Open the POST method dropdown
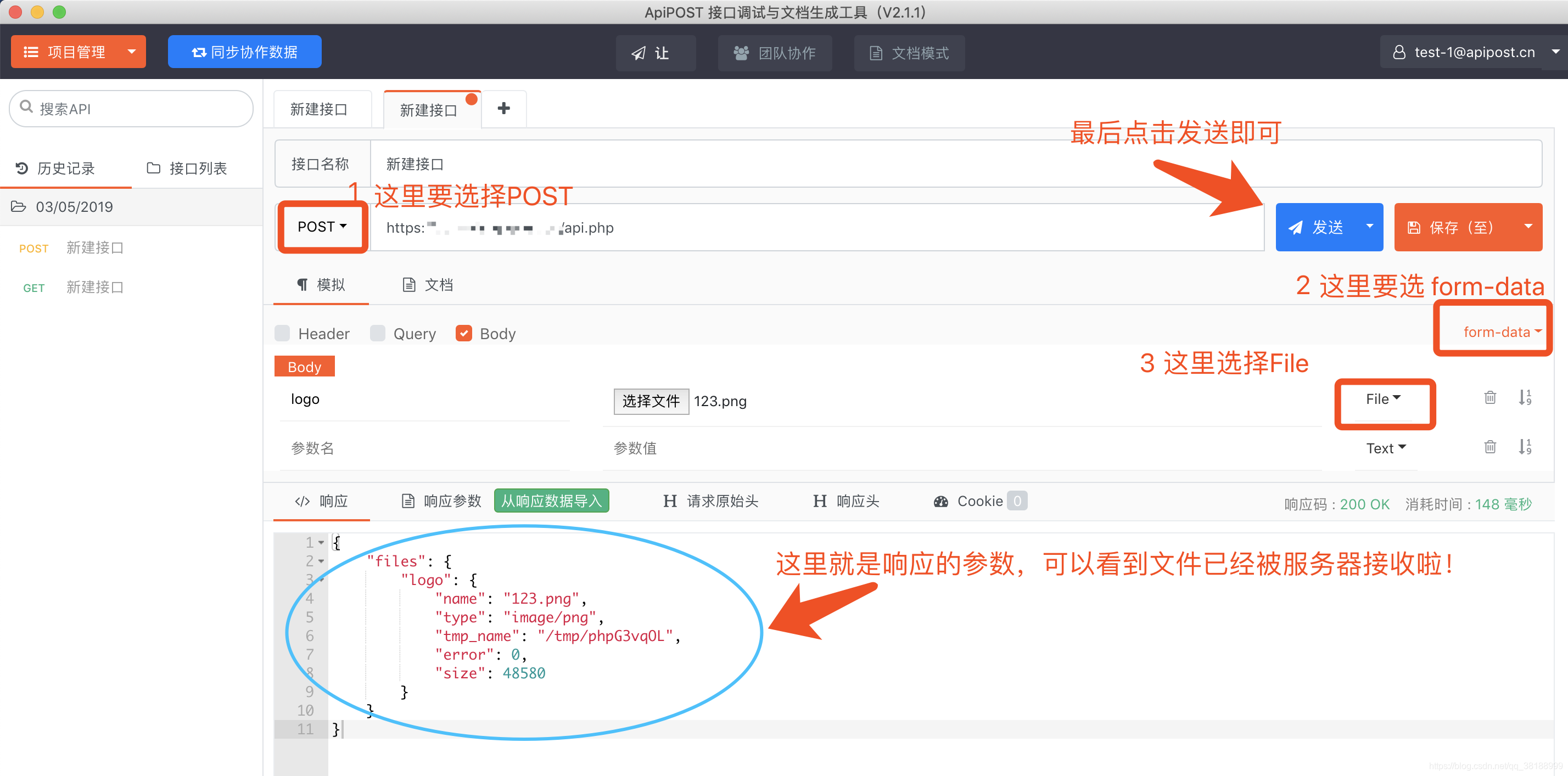This screenshot has height=776, width=1568. pyautogui.click(x=322, y=227)
